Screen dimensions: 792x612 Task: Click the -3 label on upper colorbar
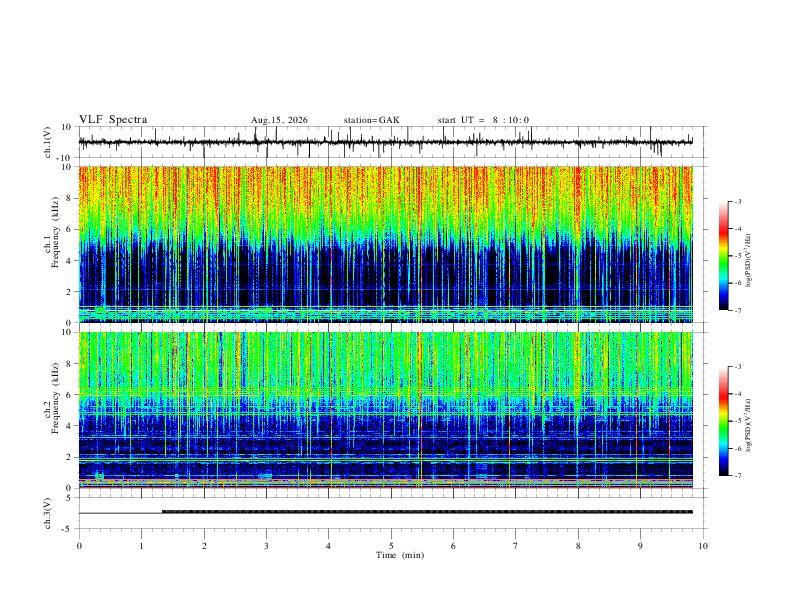tap(738, 201)
